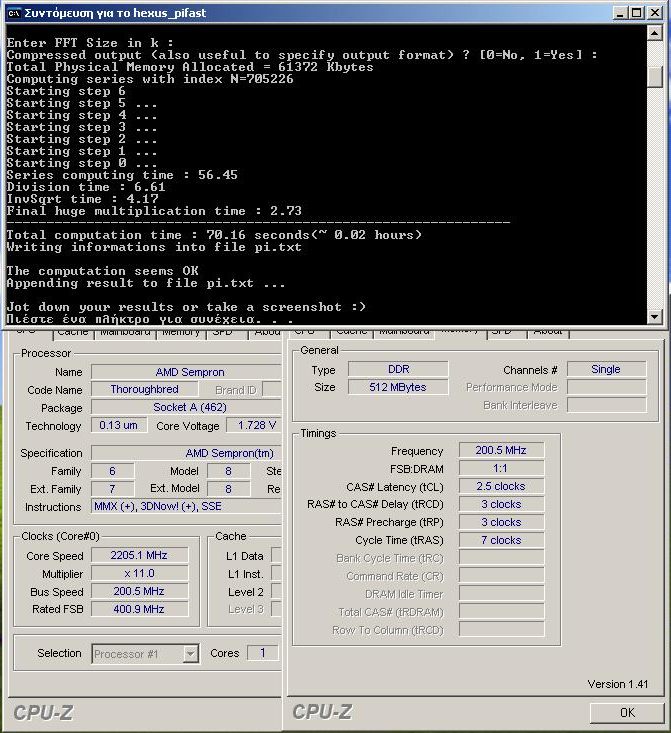The height and width of the screenshot is (733, 671).
Task: Click the empty Performance Mode field
Action: point(606,387)
